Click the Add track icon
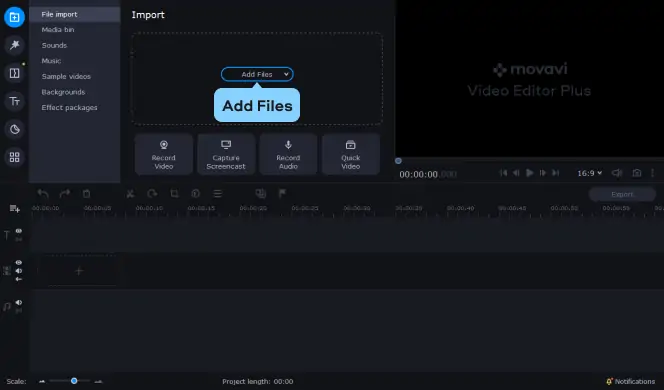This screenshot has height=390, width=664. pyautogui.click(x=14, y=208)
